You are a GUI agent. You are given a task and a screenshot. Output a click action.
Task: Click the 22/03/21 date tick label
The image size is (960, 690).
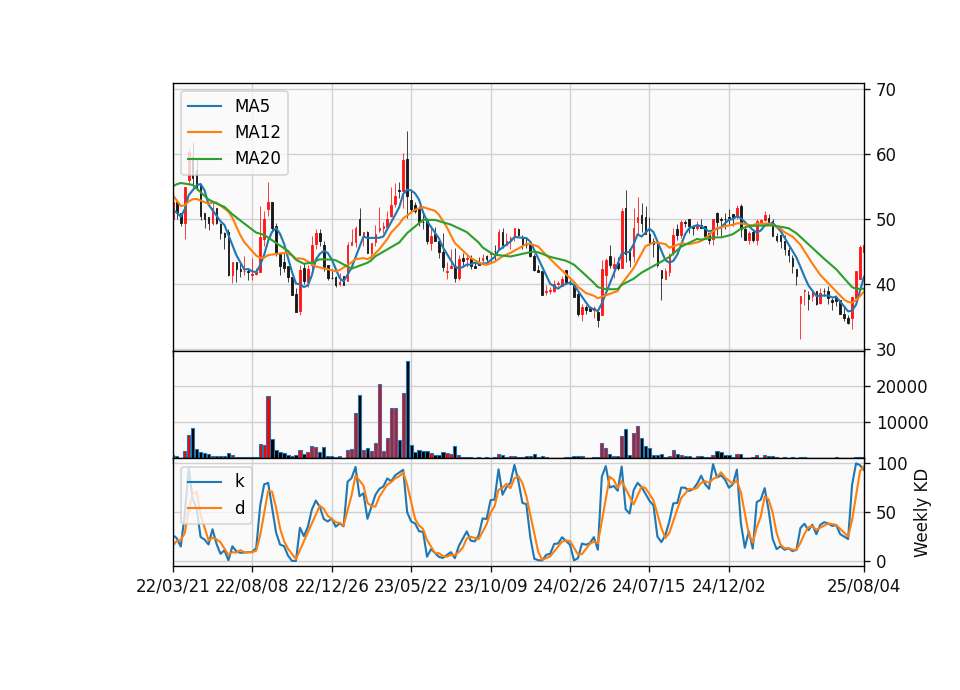point(173,587)
